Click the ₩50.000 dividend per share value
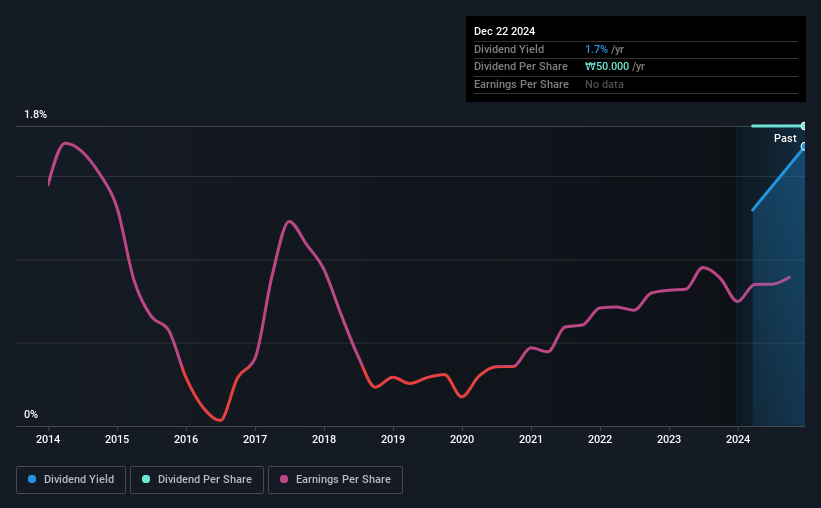 pyautogui.click(x=607, y=67)
